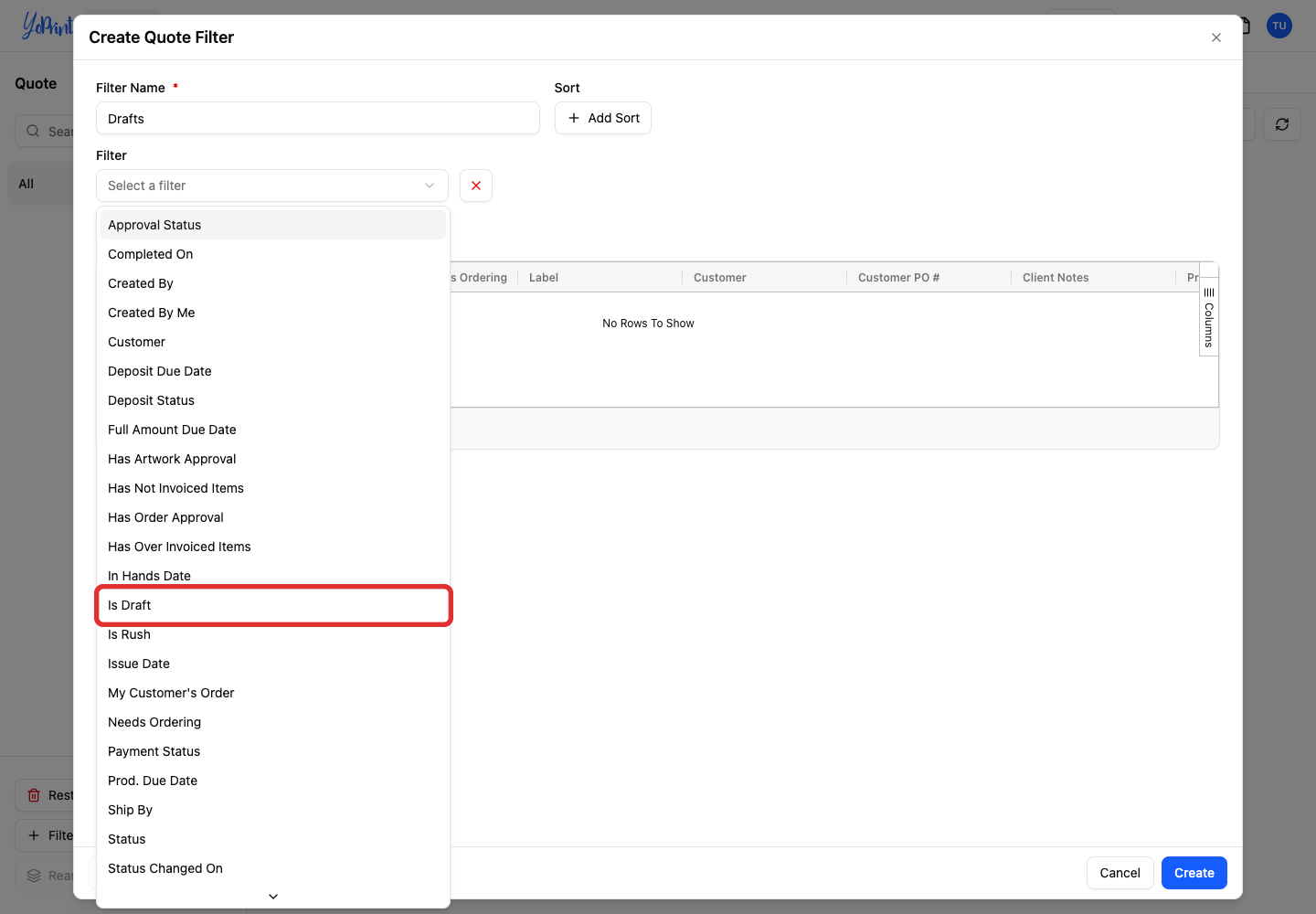1316x914 pixels.
Task: Choose Has Order Approval filter
Action: 273,517
